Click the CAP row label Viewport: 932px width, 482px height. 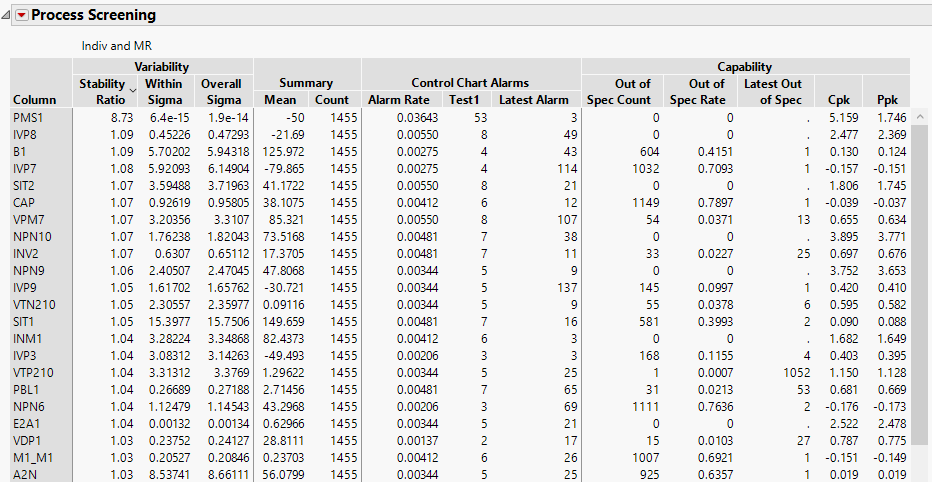(24, 203)
